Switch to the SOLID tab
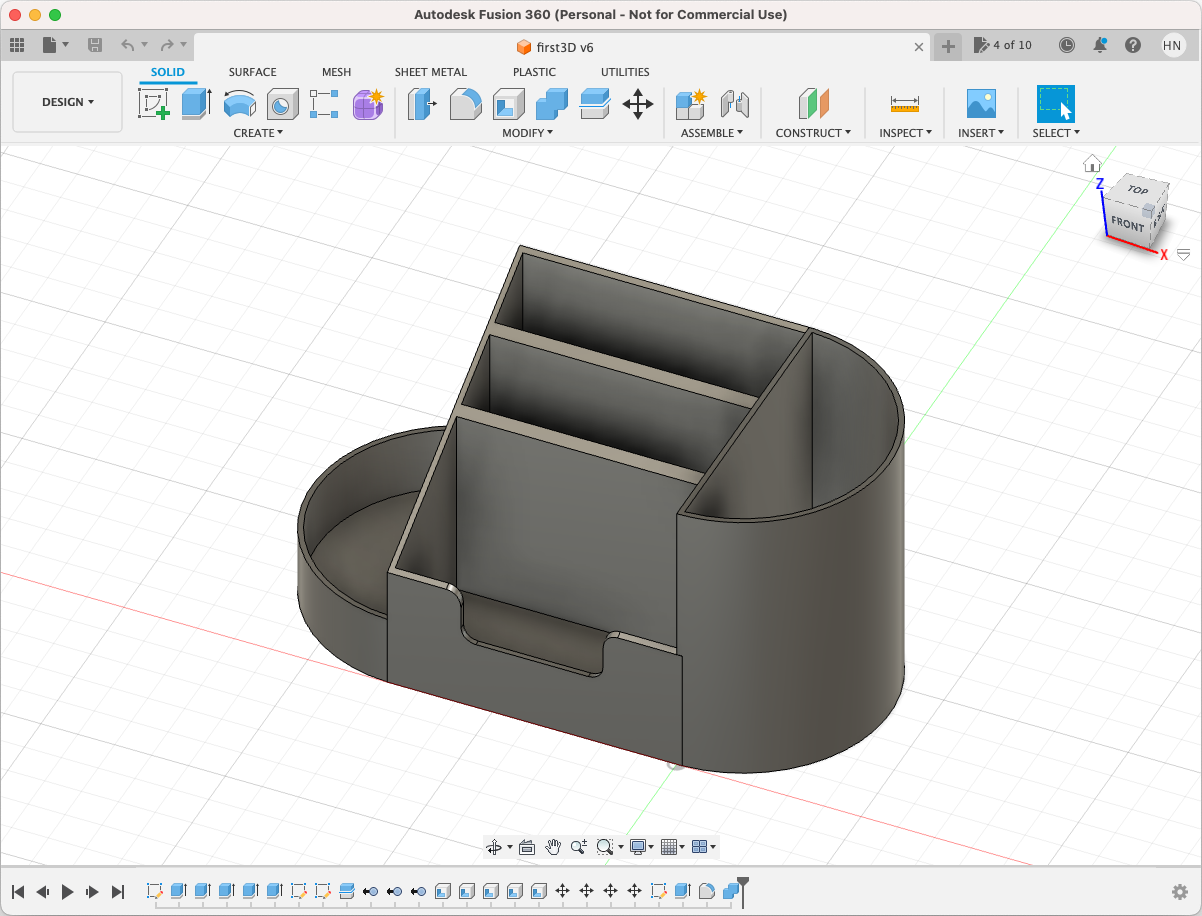The width and height of the screenshot is (1202, 916). point(168,72)
